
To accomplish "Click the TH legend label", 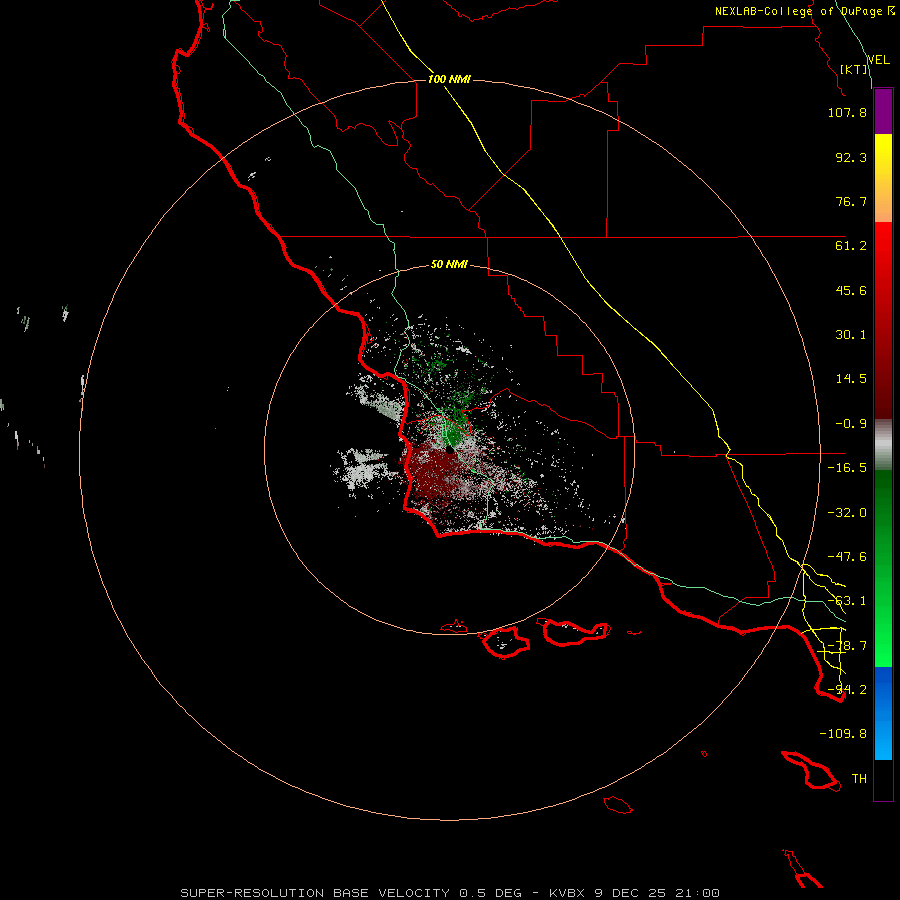I will pos(859,779).
